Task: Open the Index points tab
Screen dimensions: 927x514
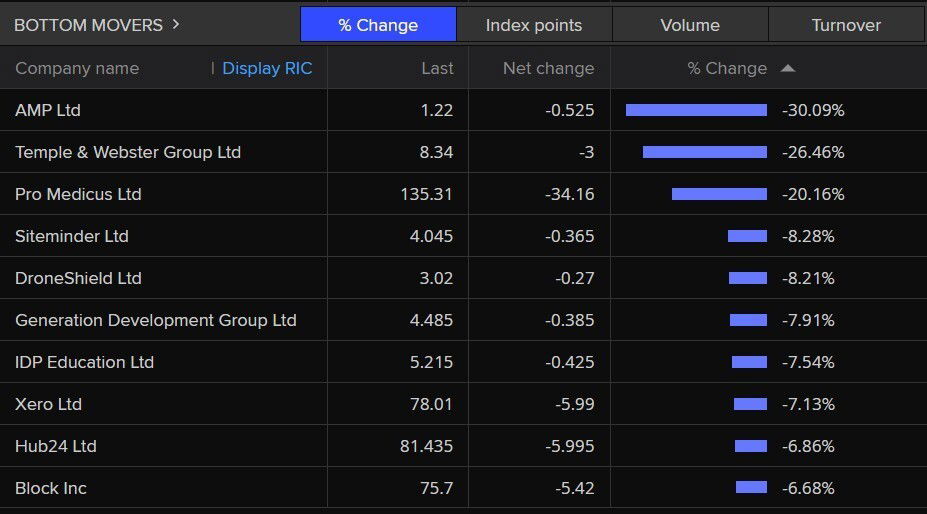Action: 534,25
